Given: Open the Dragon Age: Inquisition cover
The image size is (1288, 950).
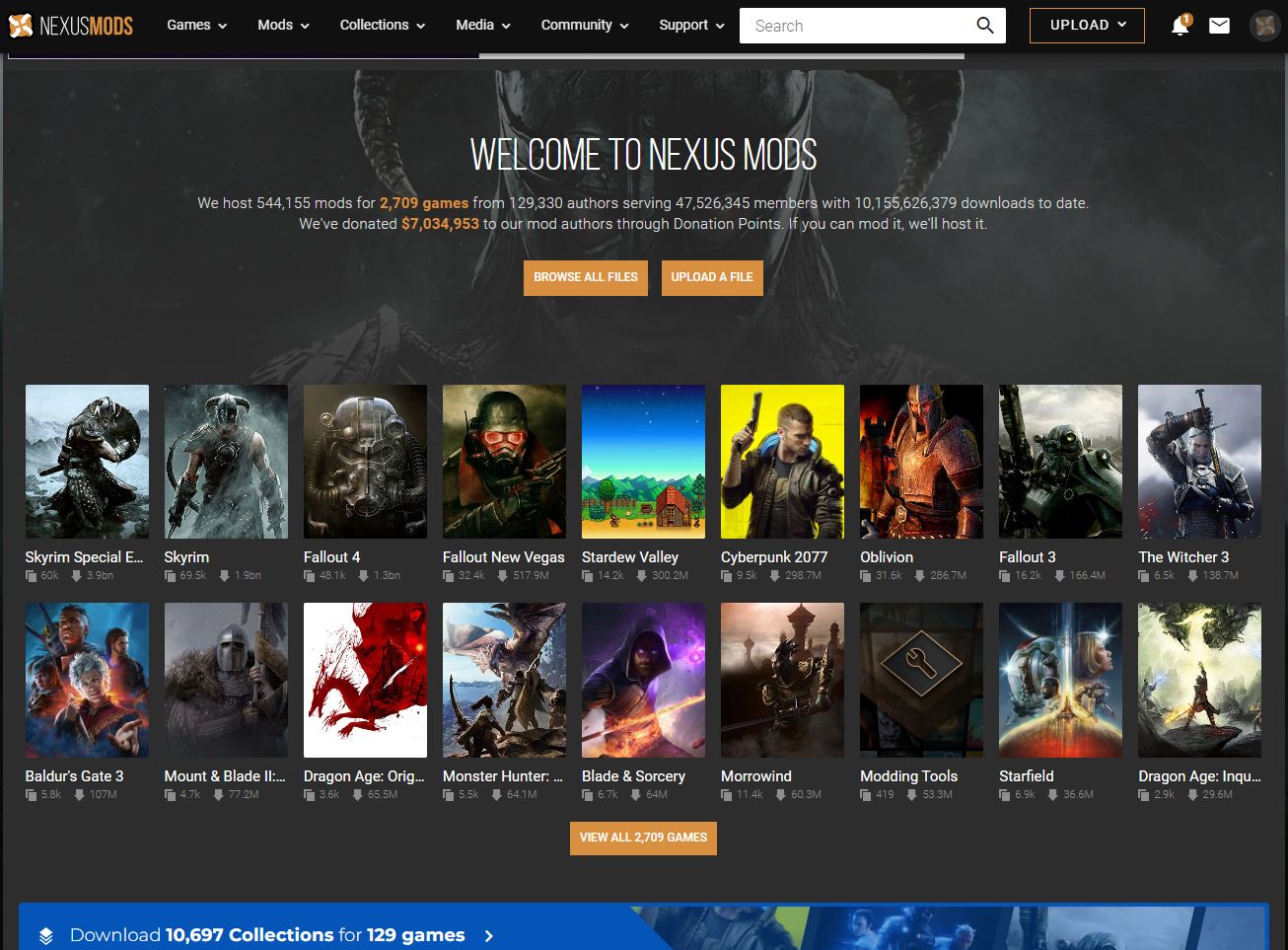Looking at the screenshot, I should tap(1199, 681).
